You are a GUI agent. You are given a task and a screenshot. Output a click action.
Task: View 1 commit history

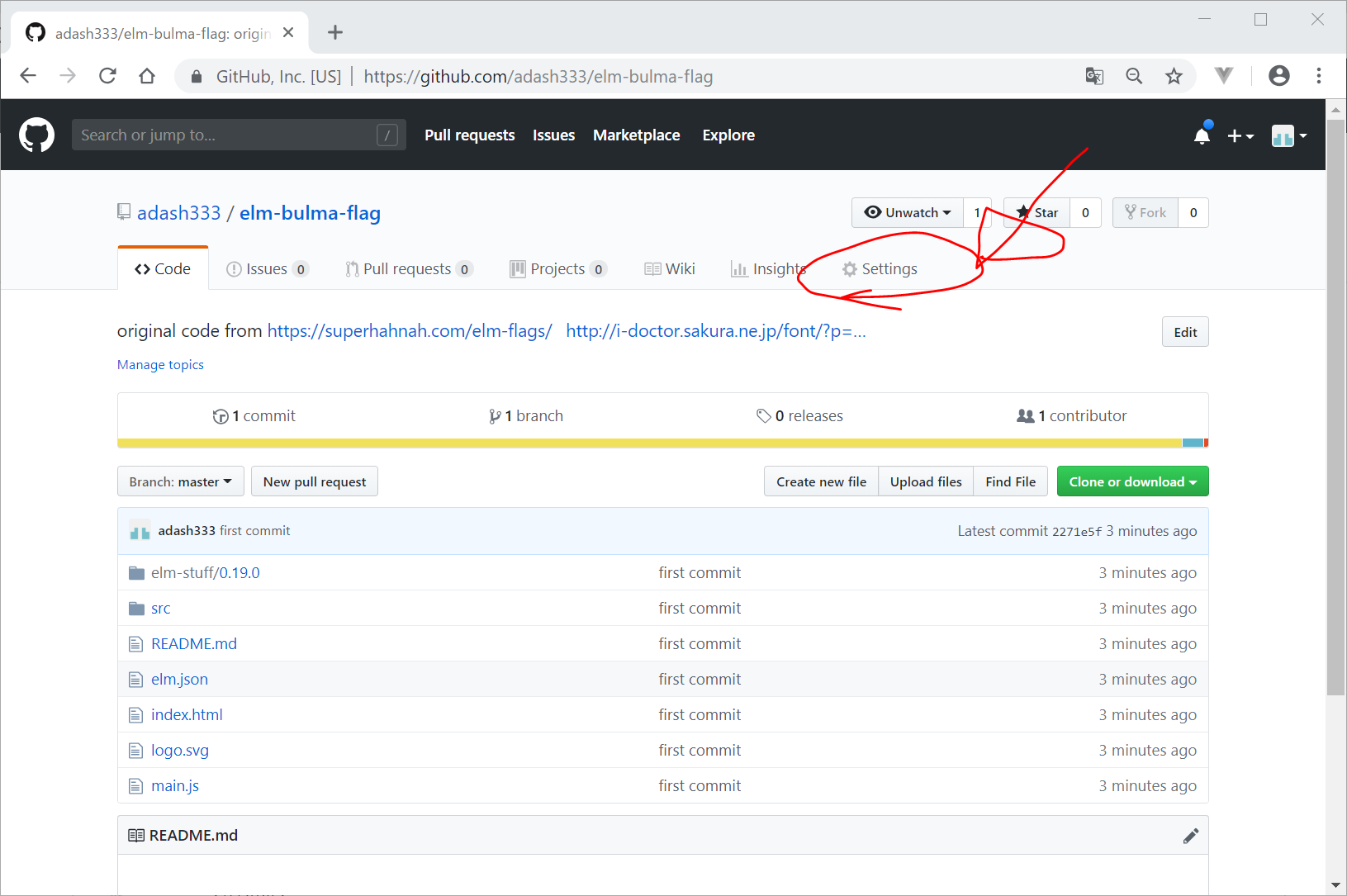(x=254, y=416)
